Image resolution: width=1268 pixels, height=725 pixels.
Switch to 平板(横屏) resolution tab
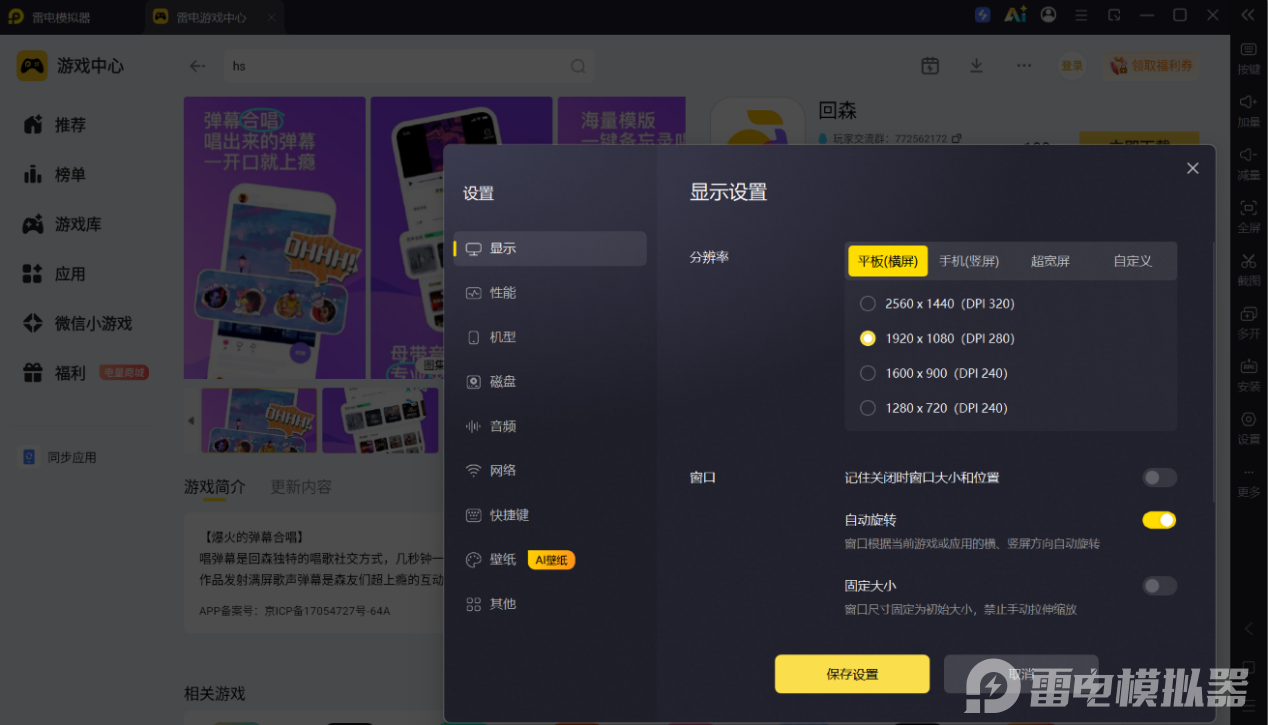click(x=888, y=261)
